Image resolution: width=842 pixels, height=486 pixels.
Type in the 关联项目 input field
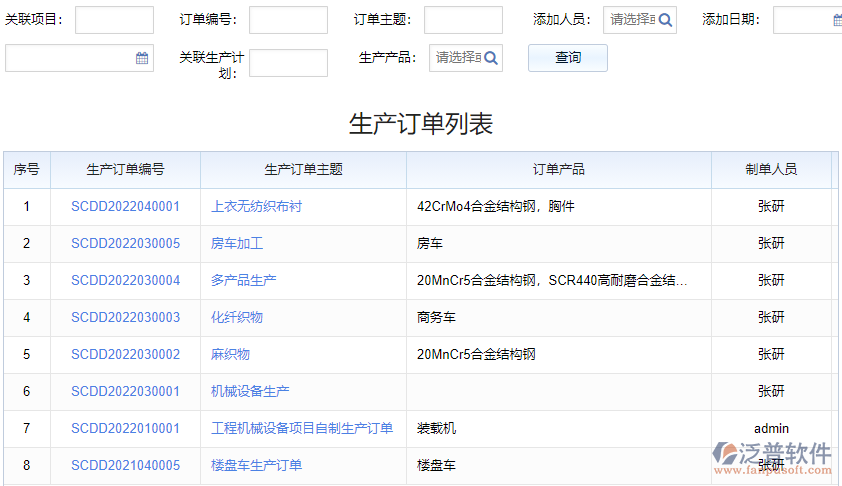click(114, 20)
